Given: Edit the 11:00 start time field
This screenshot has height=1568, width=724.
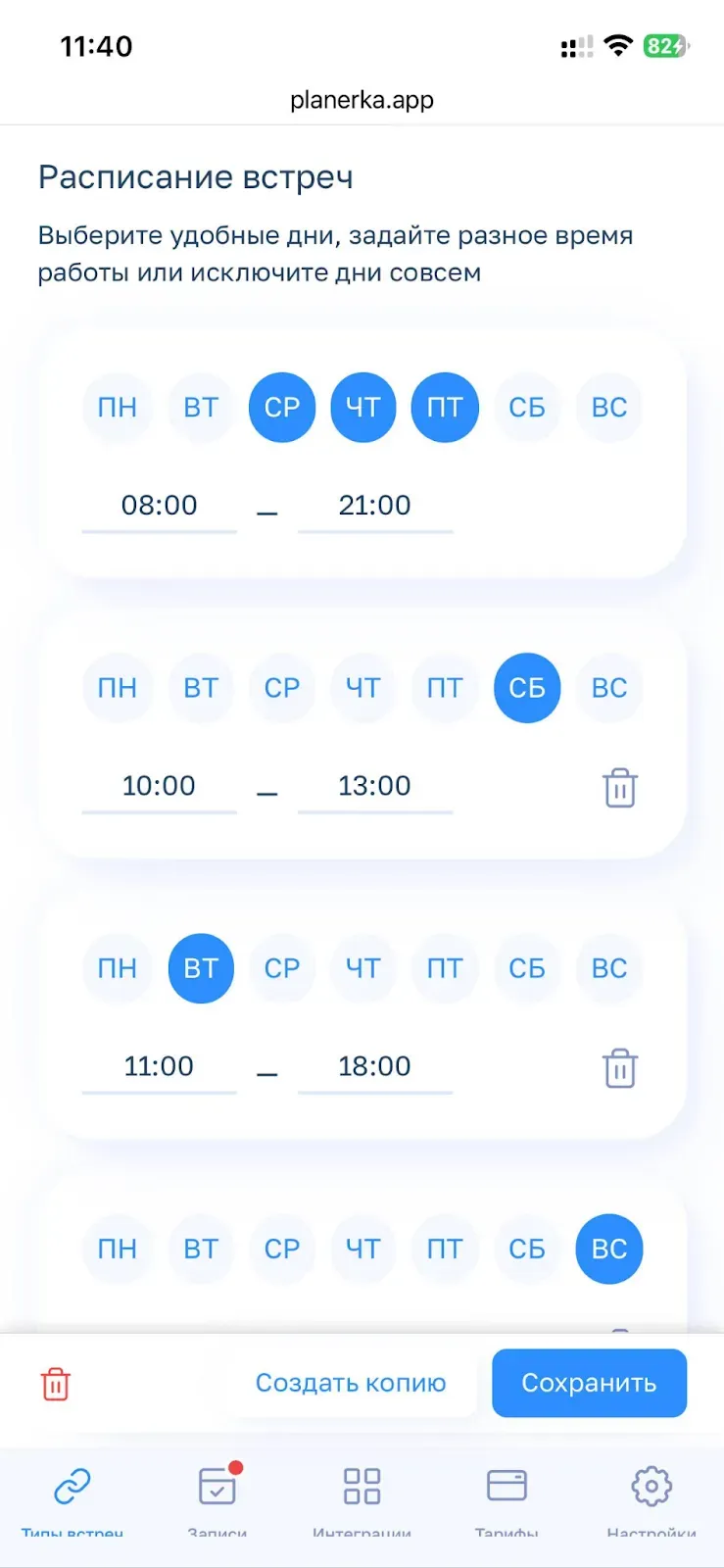Looking at the screenshot, I should 159,1066.
